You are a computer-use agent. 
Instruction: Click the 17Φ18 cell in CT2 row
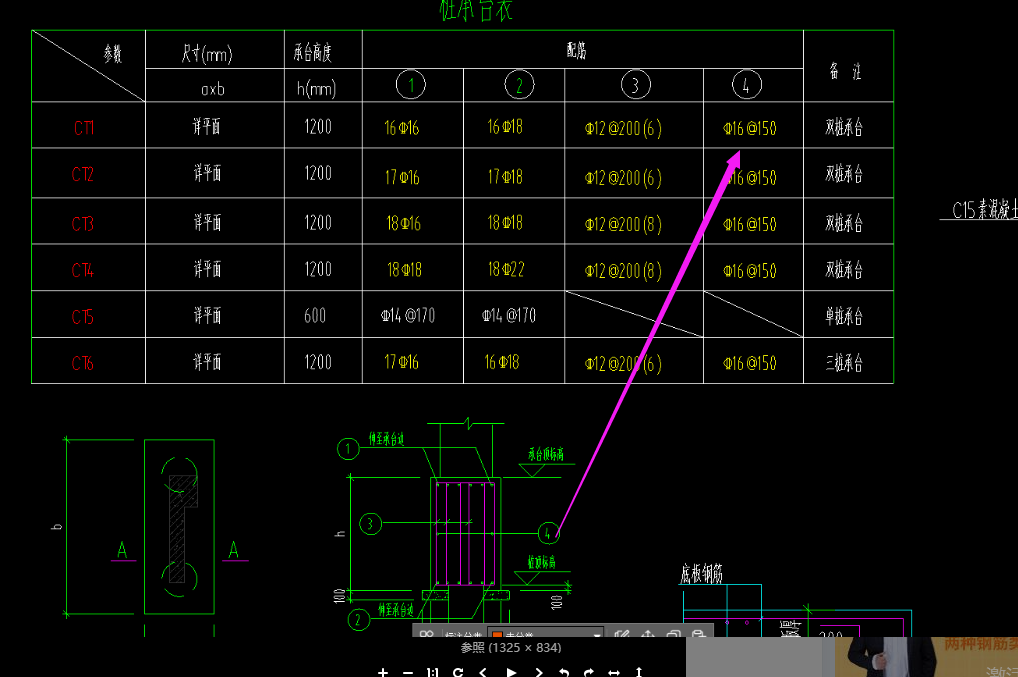click(505, 177)
